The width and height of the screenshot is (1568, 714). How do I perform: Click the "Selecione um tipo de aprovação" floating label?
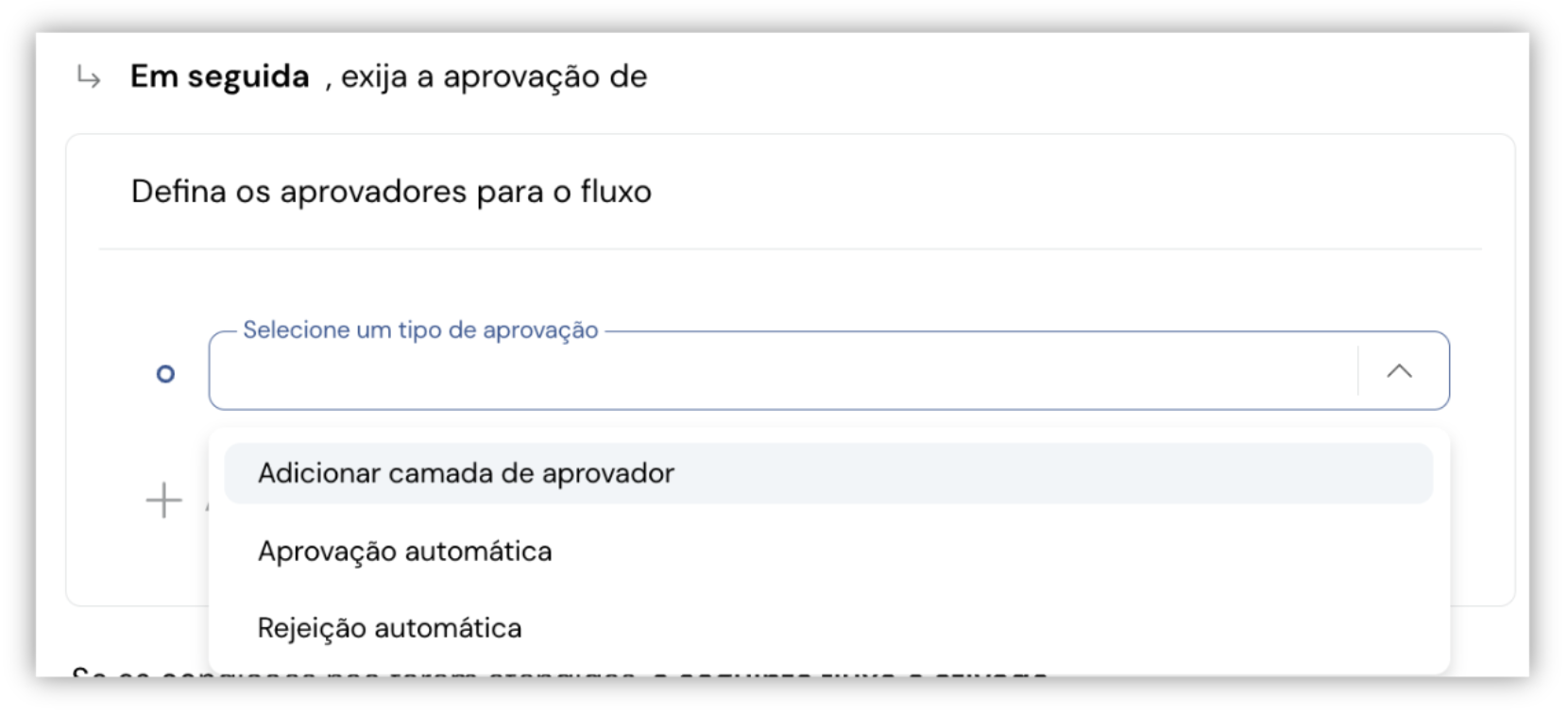click(420, 330)
